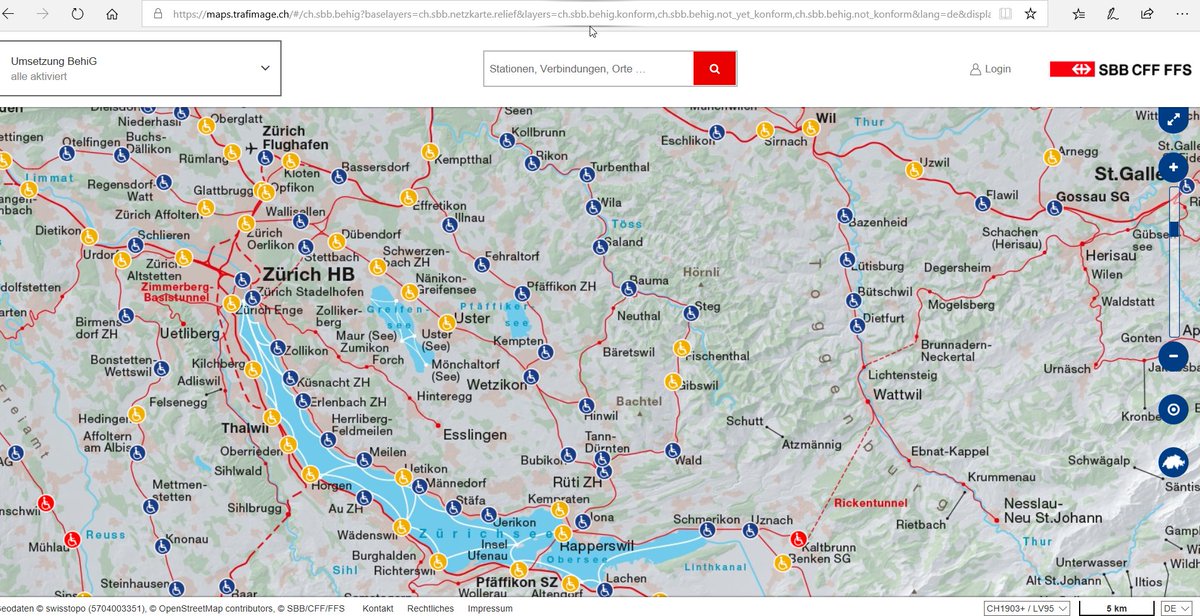
Task: Click the red wheelchair icon at Mühlau
Action: coord(72,539)
